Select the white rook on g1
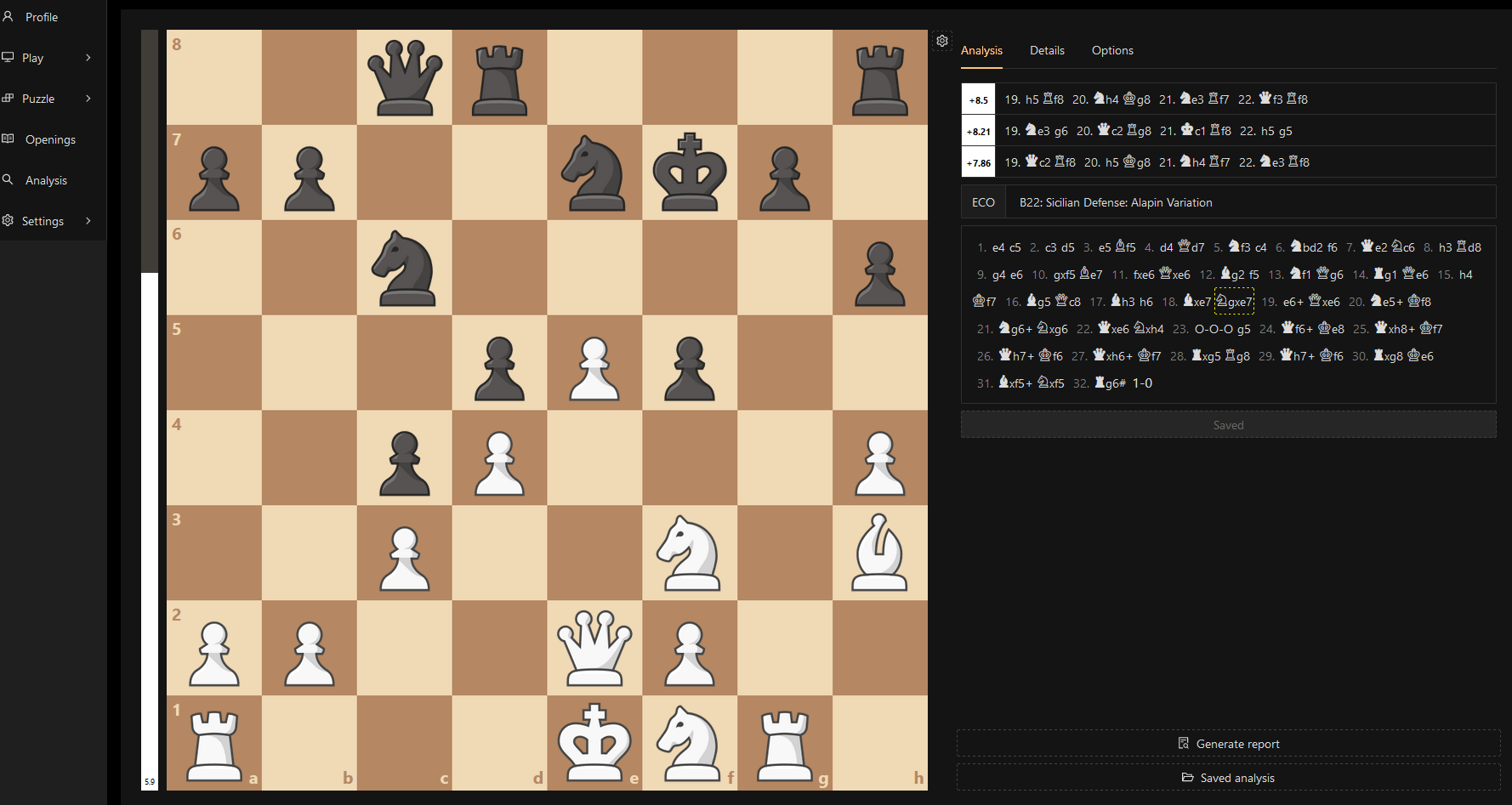The width and height of the screenshot is (1512, 805). point(785,745)
